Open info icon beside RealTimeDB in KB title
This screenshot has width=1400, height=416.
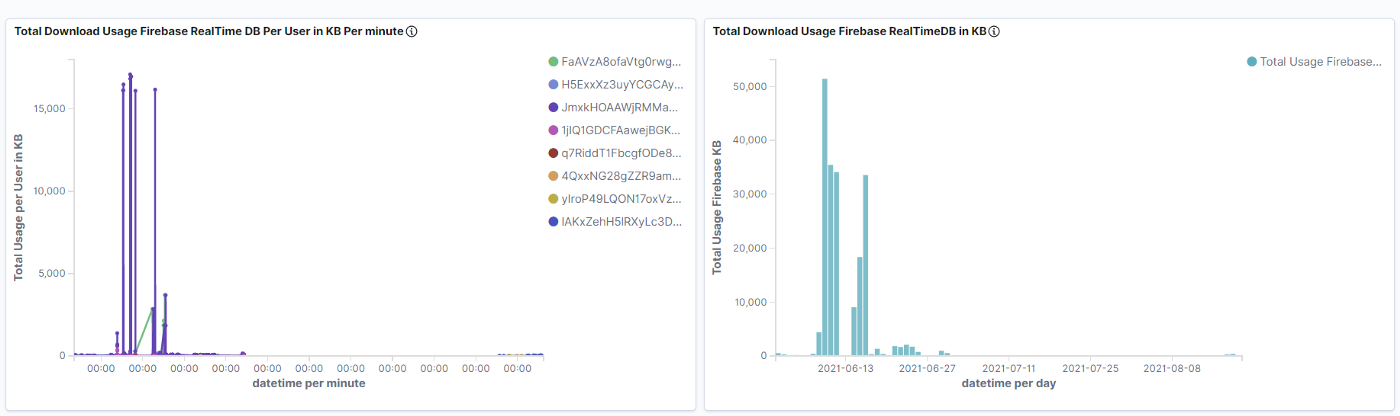[995, 31]
